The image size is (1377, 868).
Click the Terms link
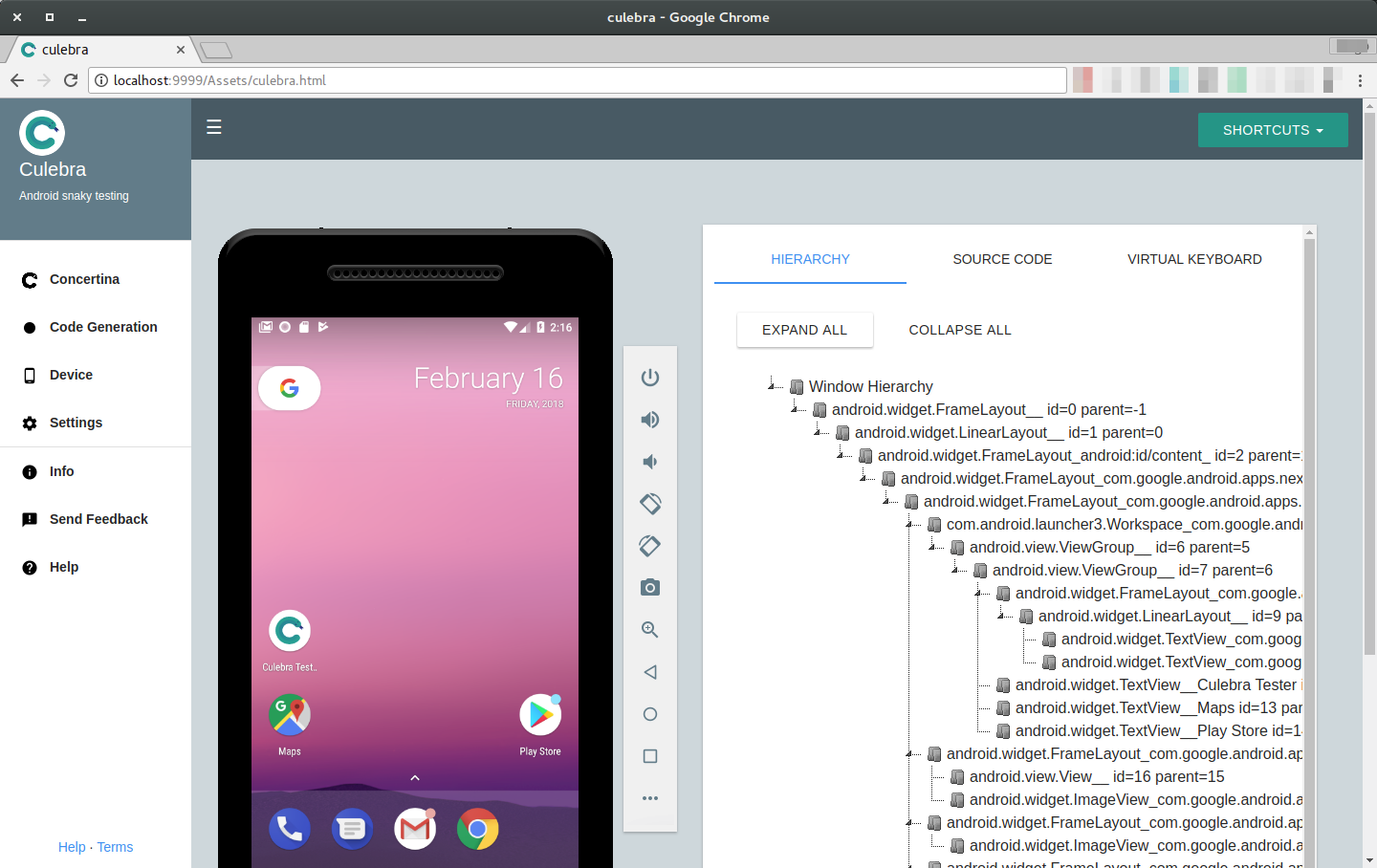click(x=115, y=847)
